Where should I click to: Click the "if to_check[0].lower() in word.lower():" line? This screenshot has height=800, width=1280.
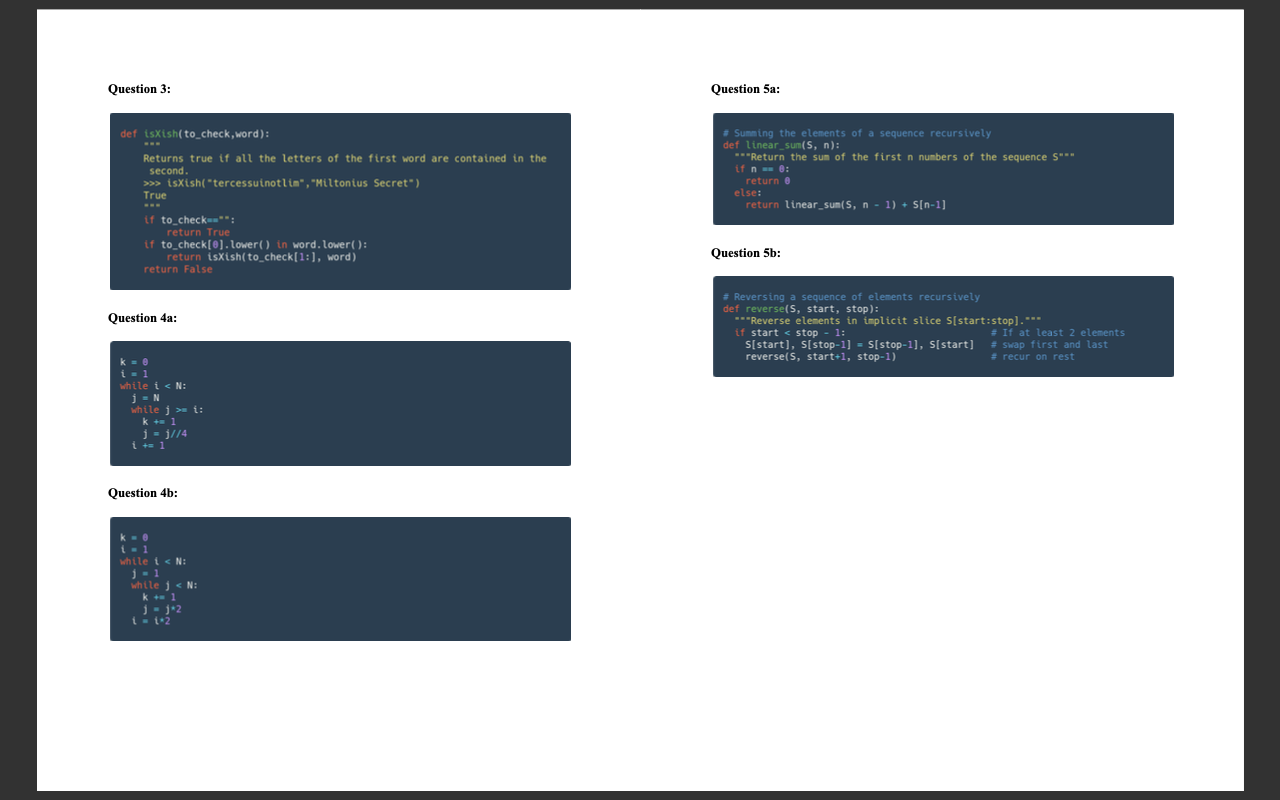coord(255,245)
